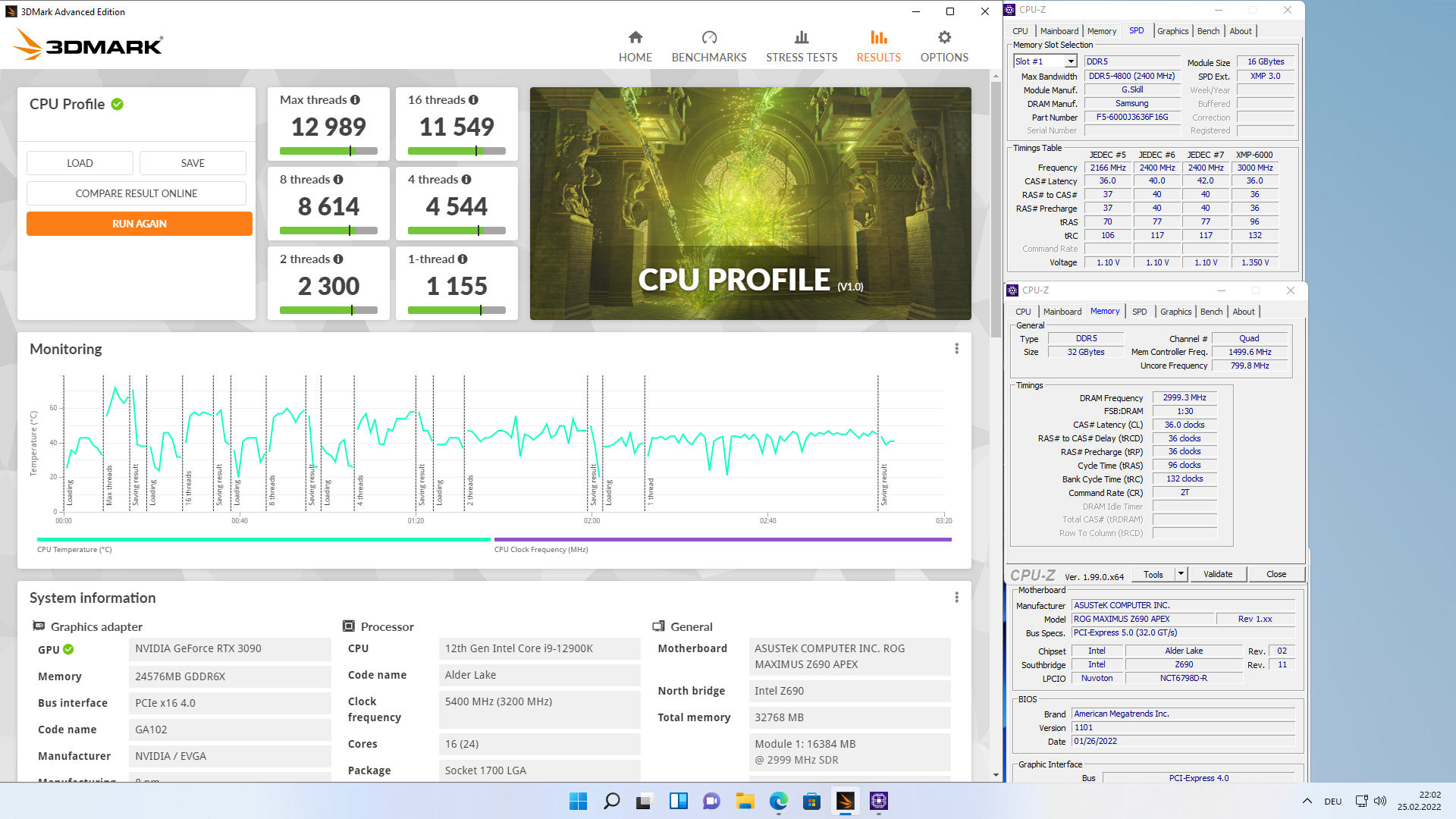This screenshot has width=1456, height=819.
Task: Open System information three-dot menu
Action: click(956, 598)
